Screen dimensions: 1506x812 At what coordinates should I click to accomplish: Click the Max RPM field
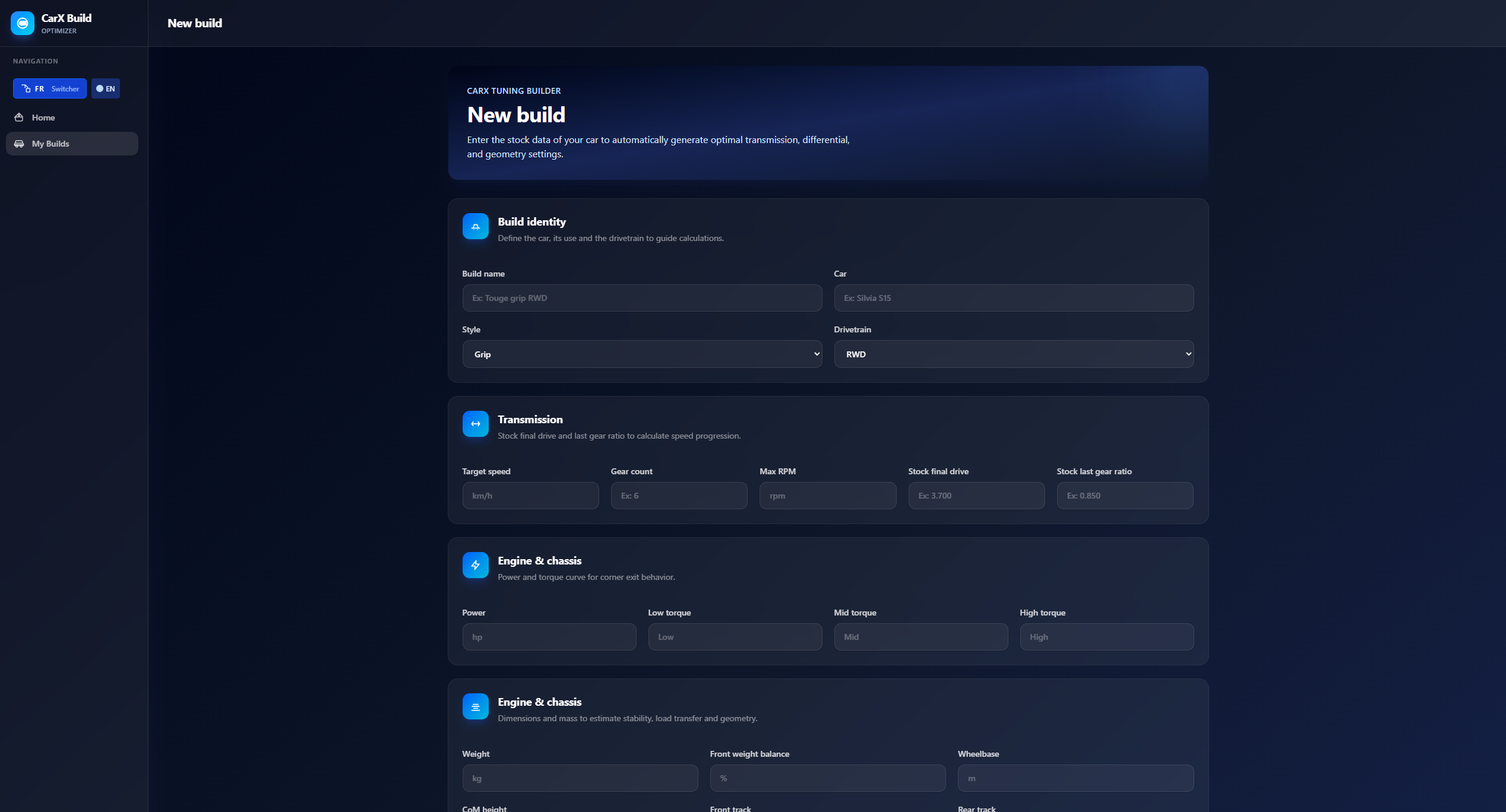click(x=828, y=496)
